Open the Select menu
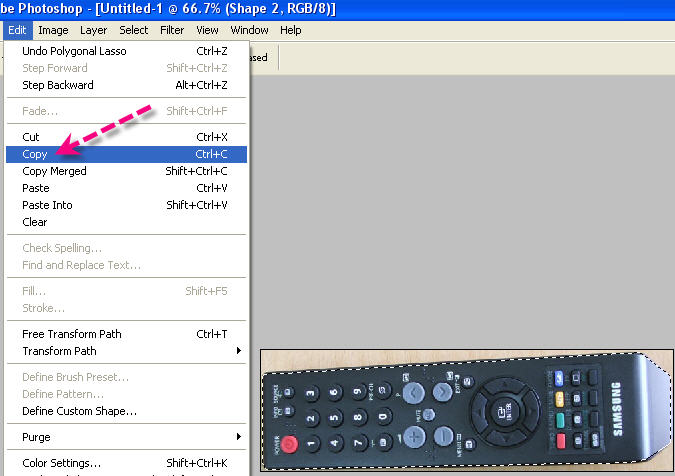Image resolution: width=675 pixels, height=476 pixels. coord(133,30)
